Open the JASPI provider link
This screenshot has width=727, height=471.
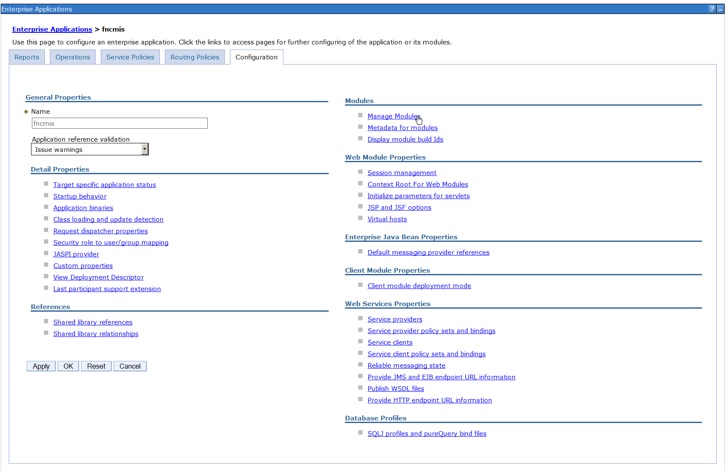click(x=76, y=254)
